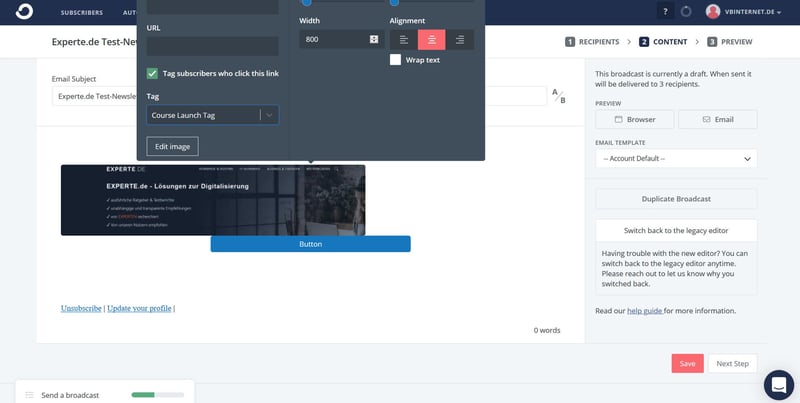Select the Experte.de banner image
Viewport: 800px width, 403px height.
coord(213,200)
